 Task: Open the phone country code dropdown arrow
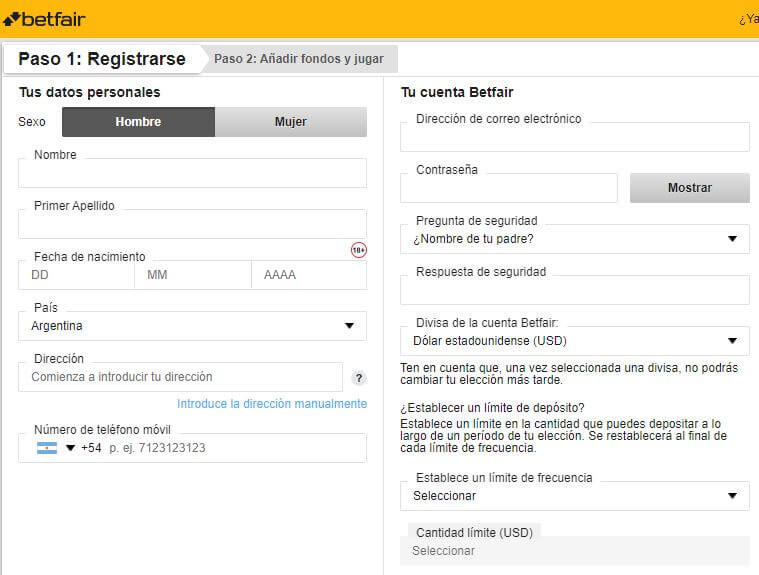tap(70, 448)
